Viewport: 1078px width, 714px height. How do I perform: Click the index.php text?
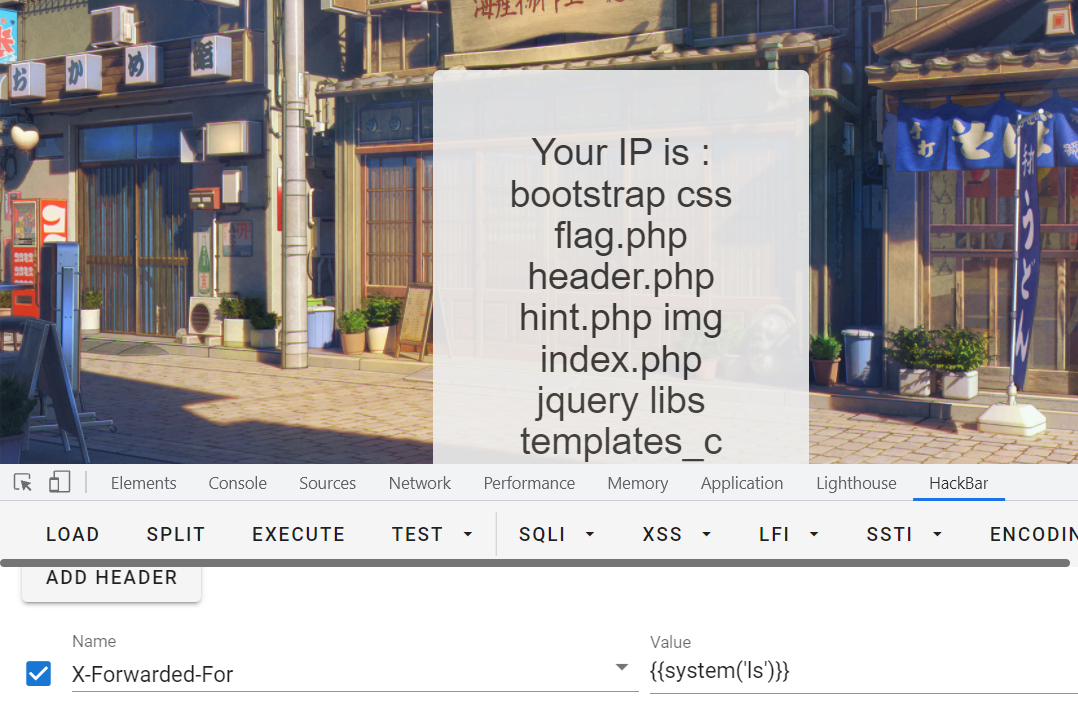(x=621, y=359)
